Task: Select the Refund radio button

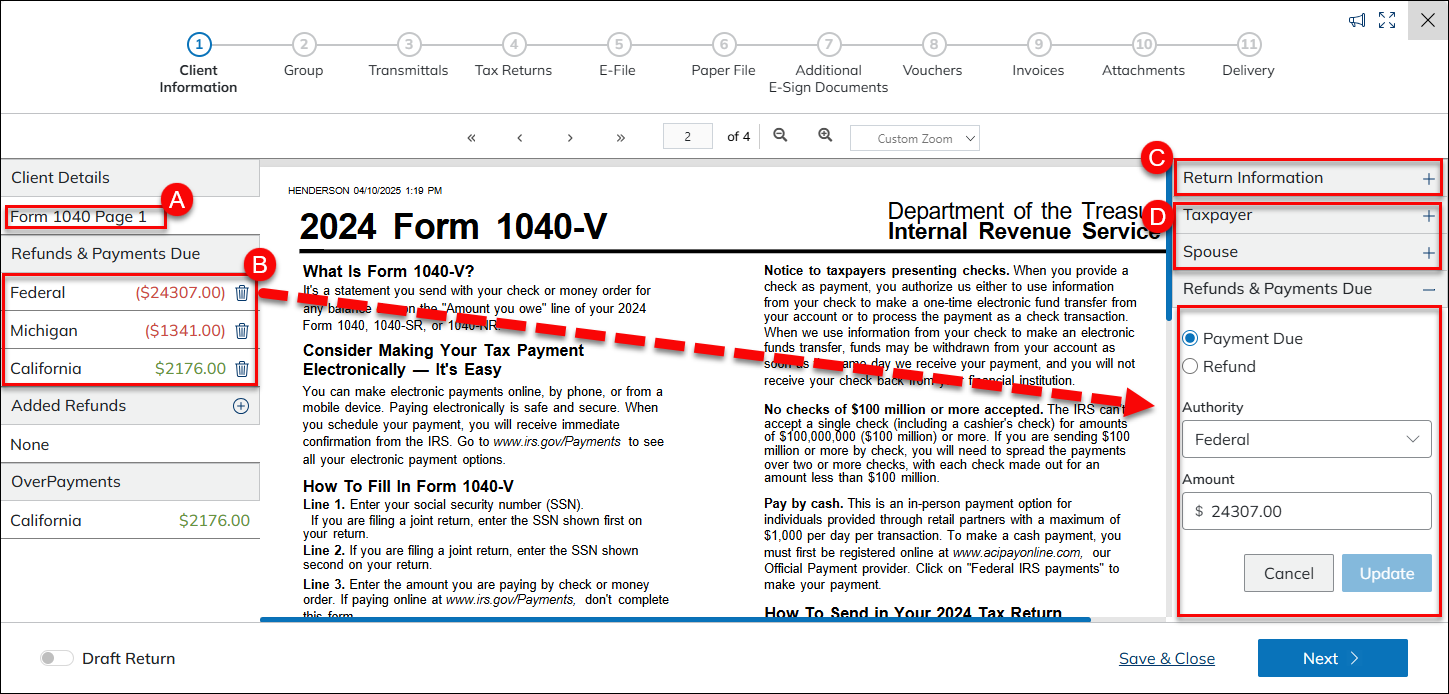Action: [x=1190, y=367]
